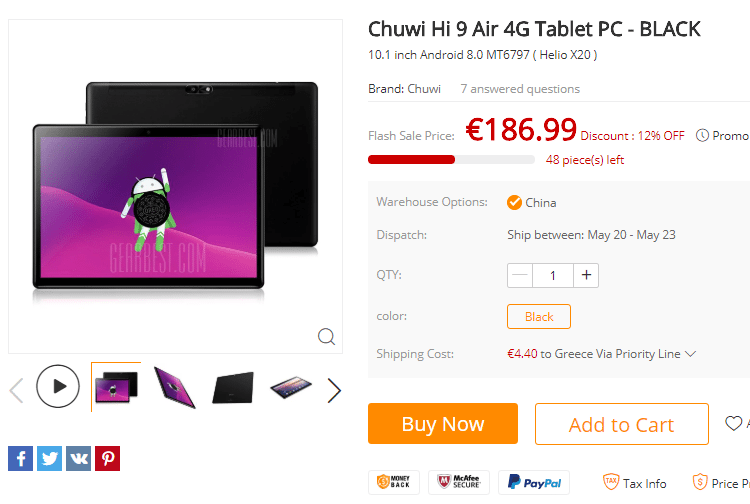Viewport: 750px width, 504px height.
Task: Click Add to Cart button
Action: (622, 424)
